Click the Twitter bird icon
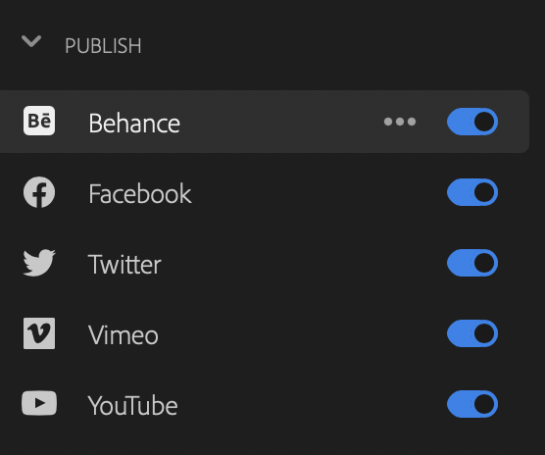Screen dimensions: 545x455 39,263
